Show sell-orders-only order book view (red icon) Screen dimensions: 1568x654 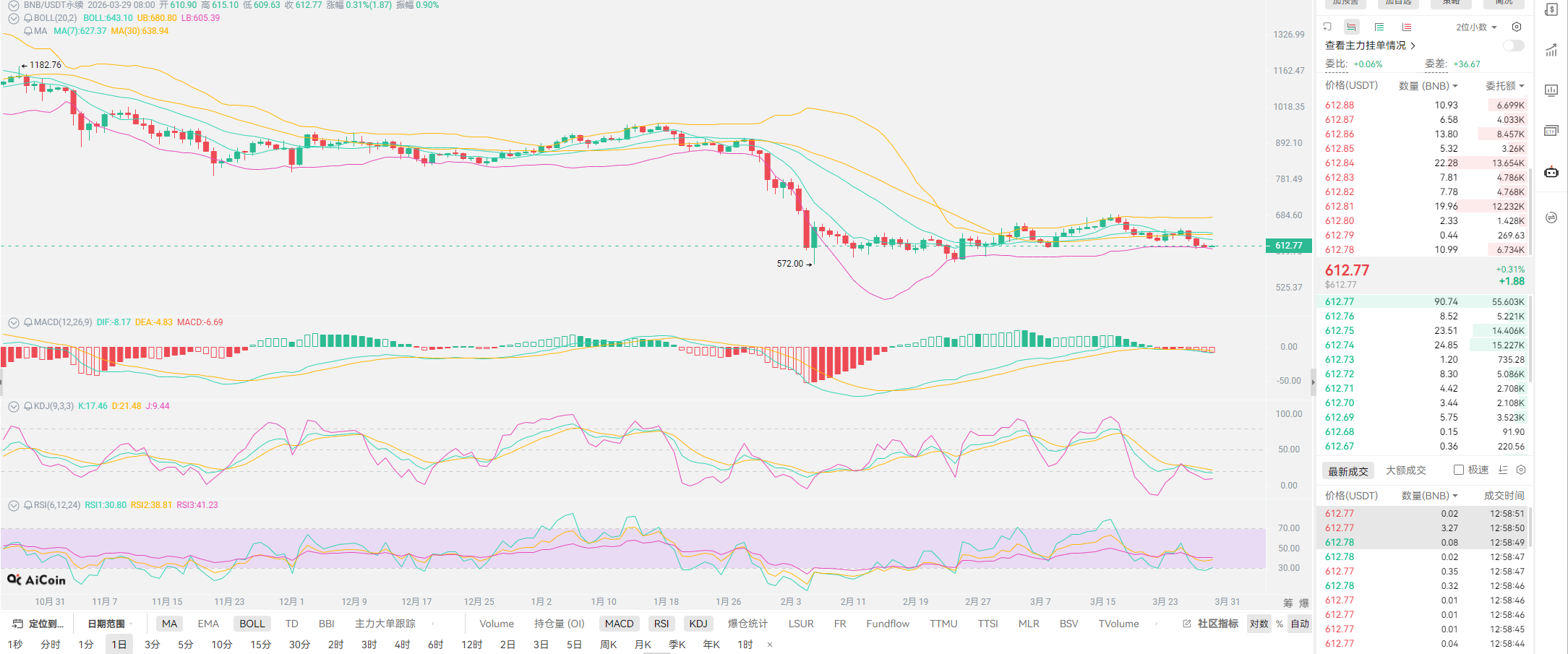pyautogui.click(x=1407, y=27)
